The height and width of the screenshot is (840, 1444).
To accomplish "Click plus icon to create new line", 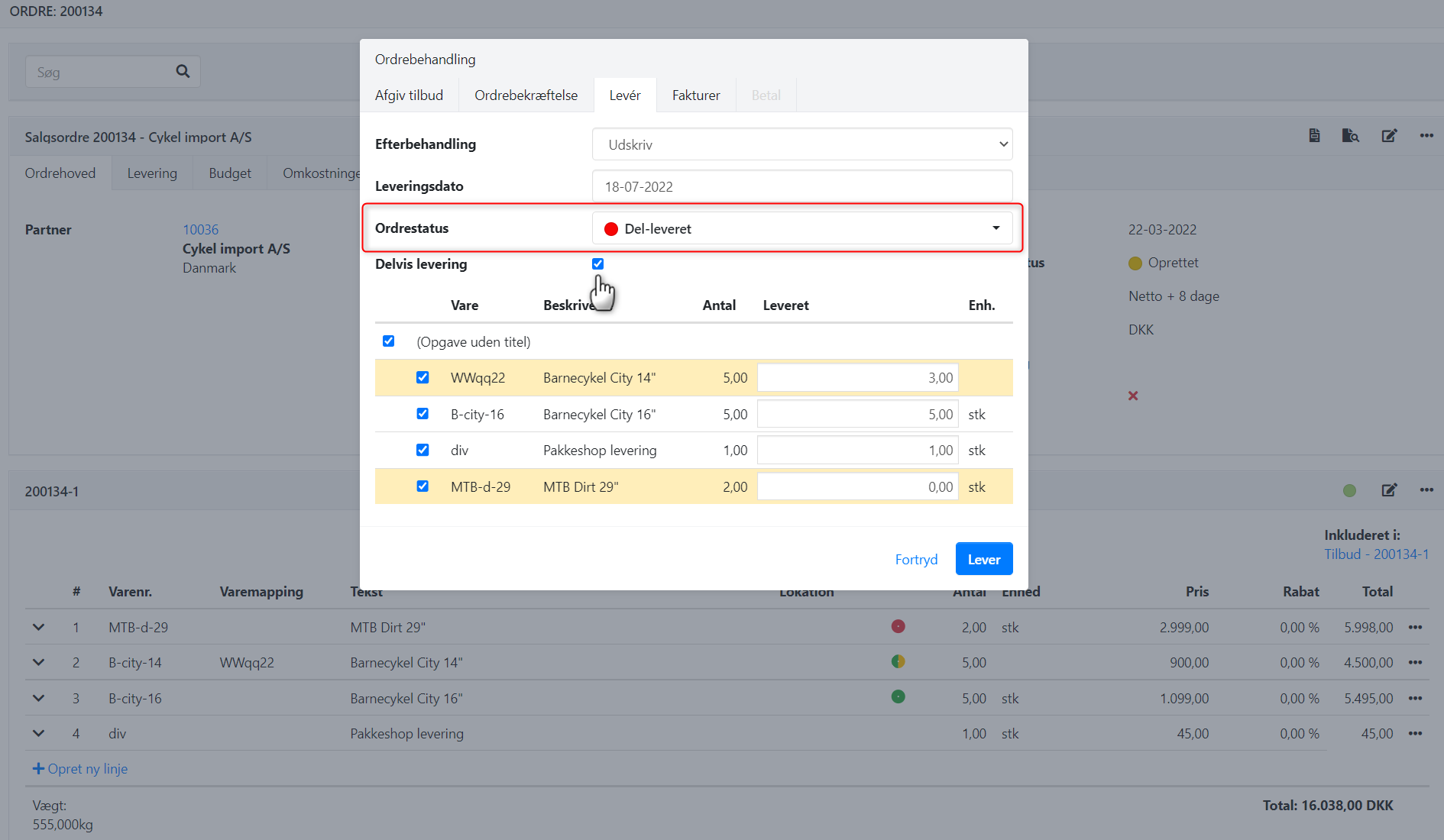I will [x=38, y=769].
